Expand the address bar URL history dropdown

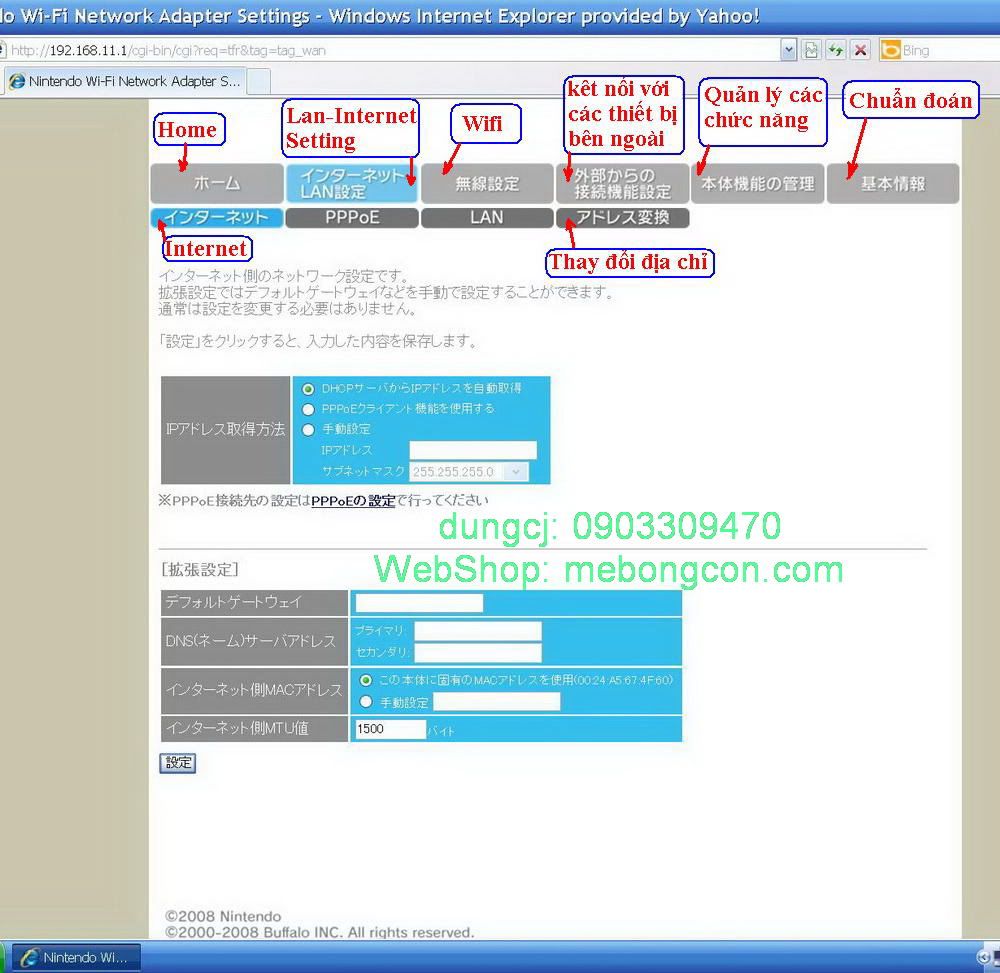pyautogui.click(x=788, y=49)
